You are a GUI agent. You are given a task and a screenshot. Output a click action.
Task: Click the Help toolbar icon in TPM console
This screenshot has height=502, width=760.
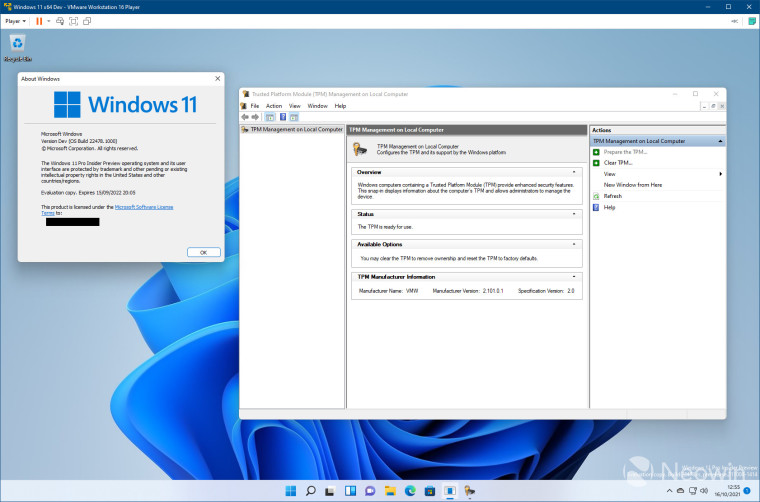(x=283, y=117)
